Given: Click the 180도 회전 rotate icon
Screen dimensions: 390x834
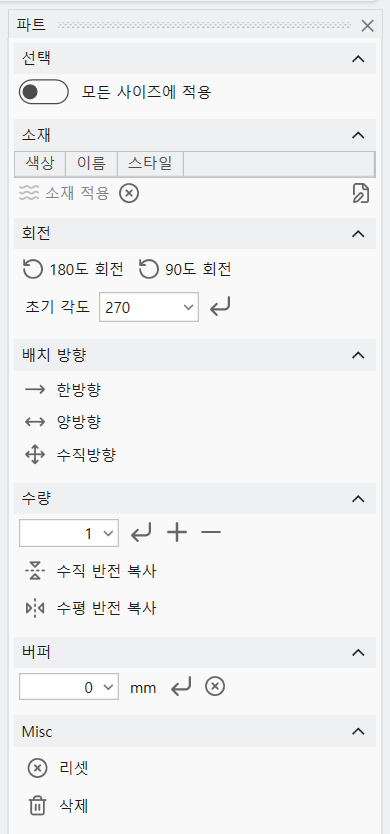Looking at the screenshot, I should [x=33, y=270].
